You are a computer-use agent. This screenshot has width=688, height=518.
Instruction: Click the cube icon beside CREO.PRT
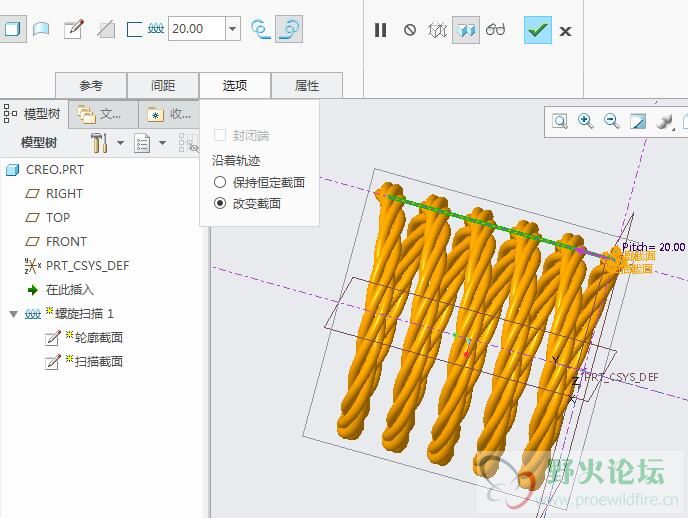13,170
